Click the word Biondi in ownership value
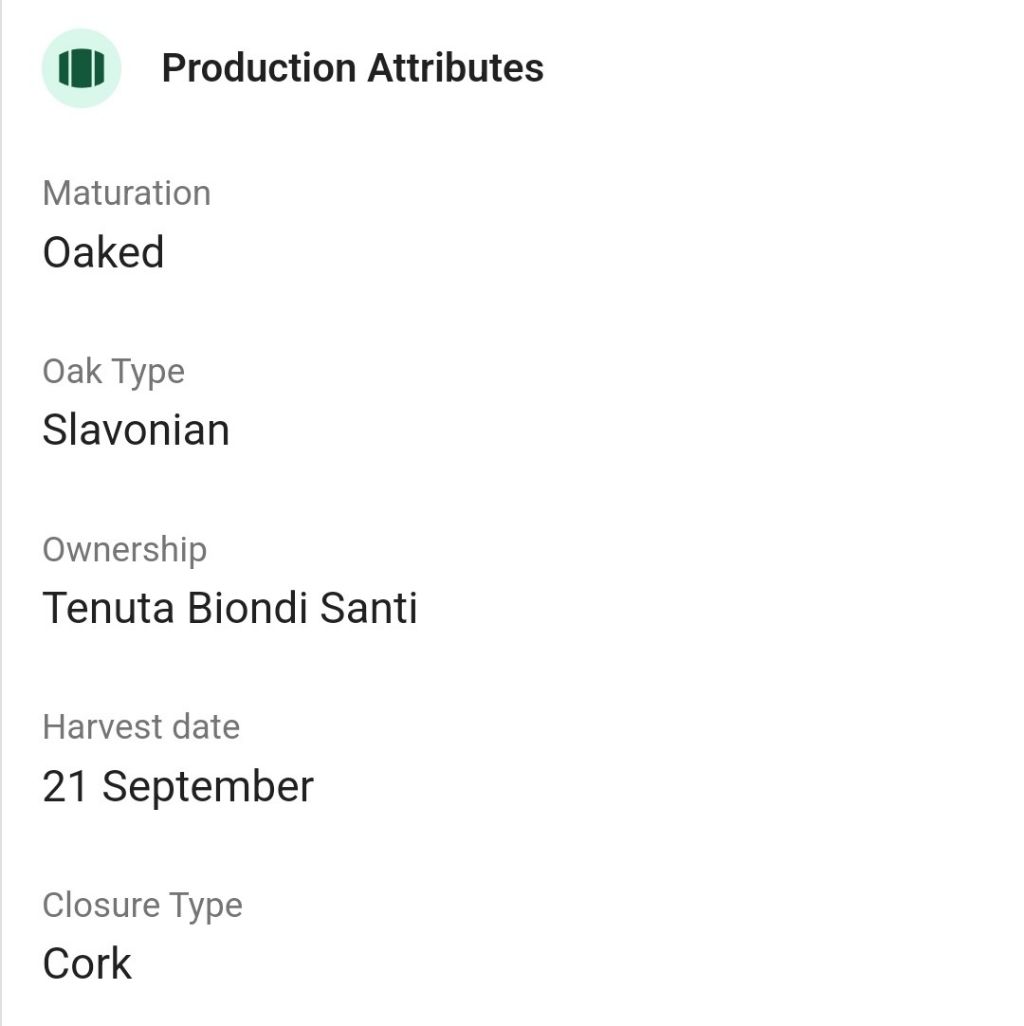The width and height of the screenshot is (1024, 1026). (x=247, y=608)
